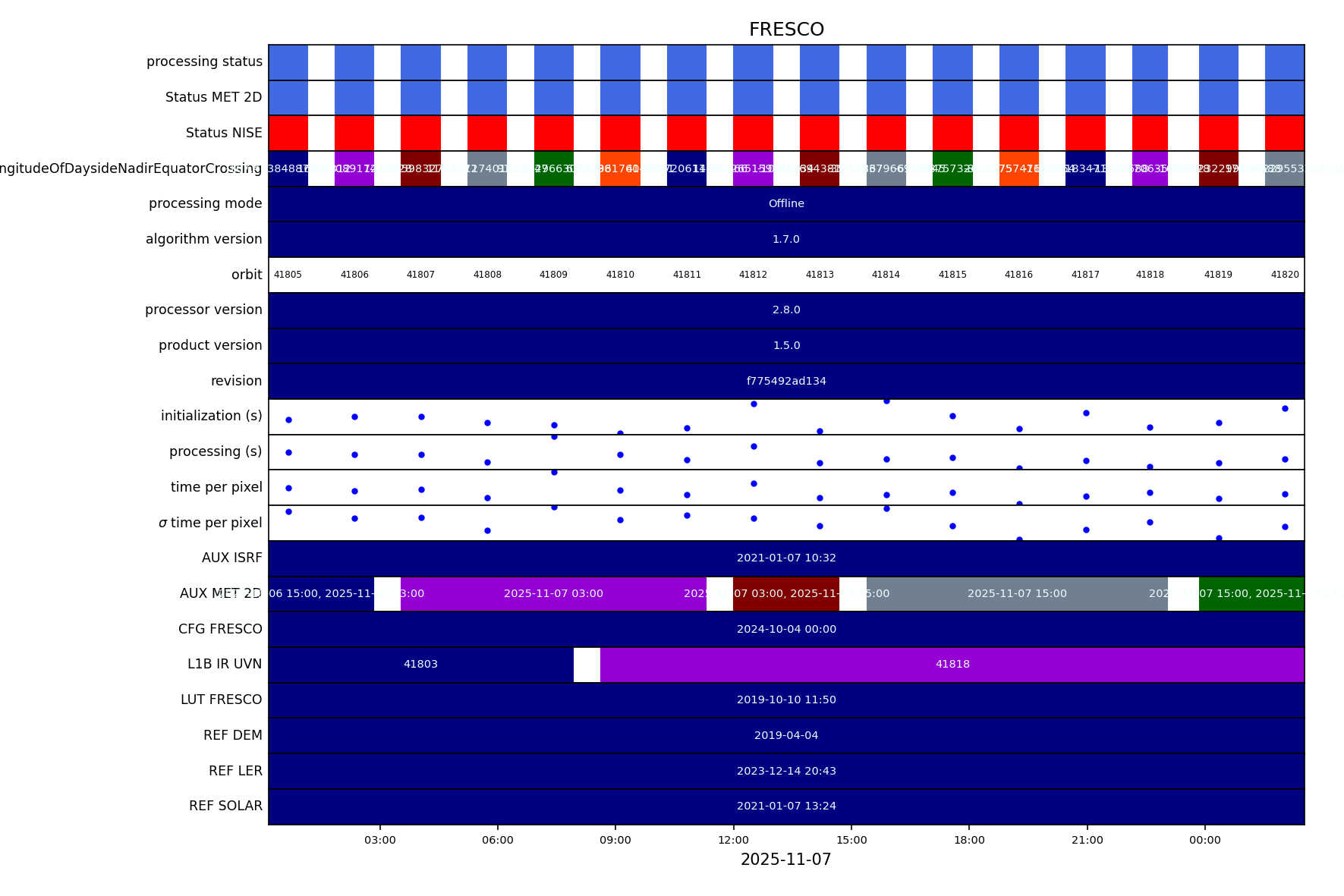Click the green AUX MET 2D segment
The width and height of the screenshot is (1344, 896).
tap(1251, 594)
